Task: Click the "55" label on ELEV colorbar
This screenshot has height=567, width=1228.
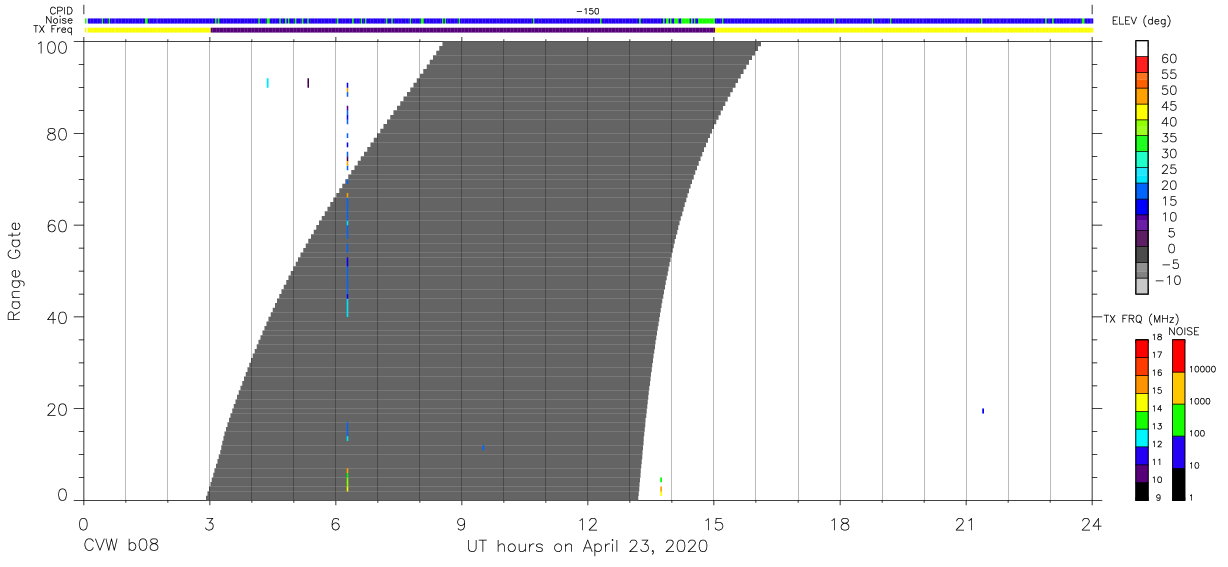Action: (x=1168, y=75)
